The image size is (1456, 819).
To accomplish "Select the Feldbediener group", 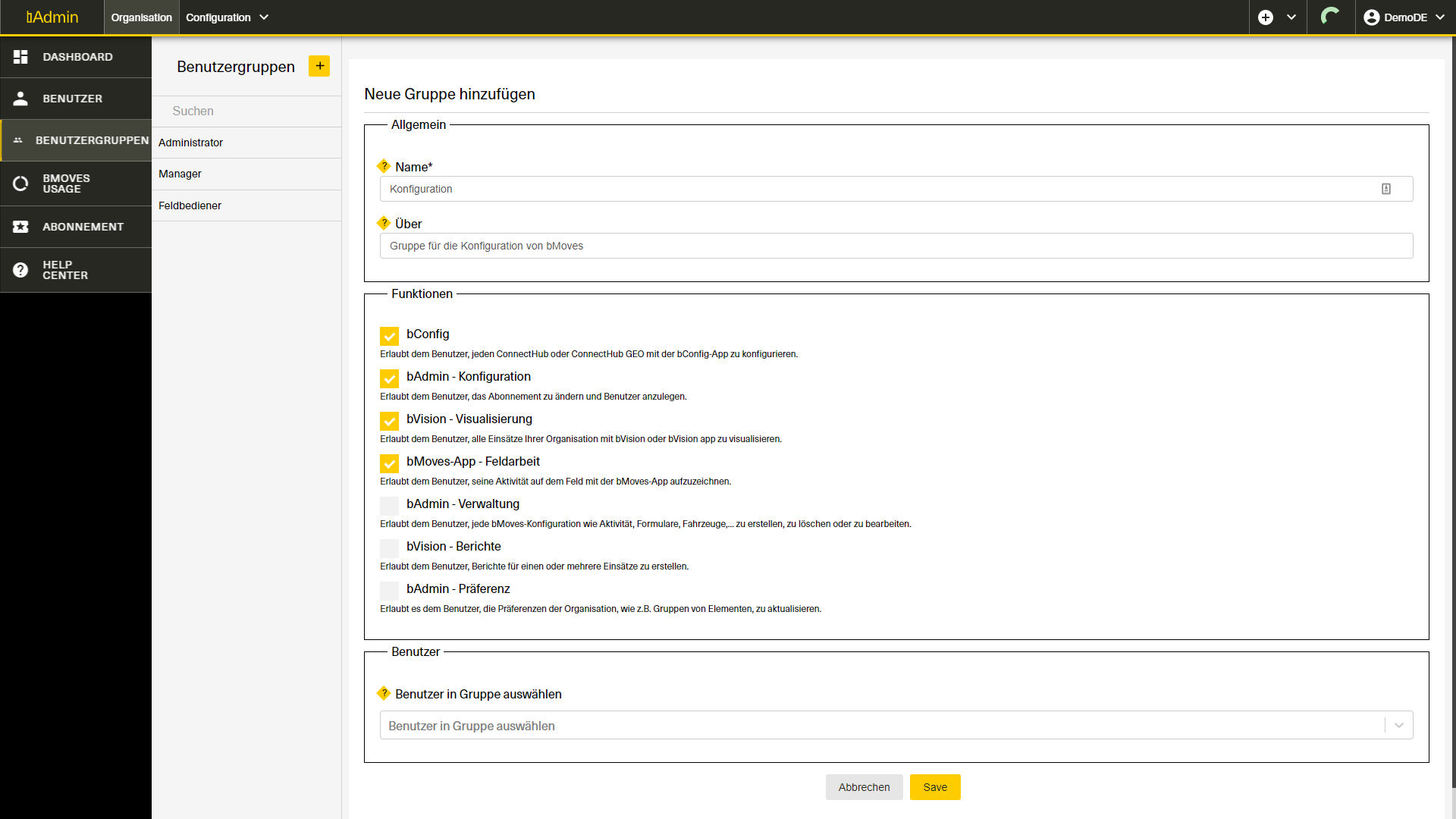I will click(x=246, y=206).
